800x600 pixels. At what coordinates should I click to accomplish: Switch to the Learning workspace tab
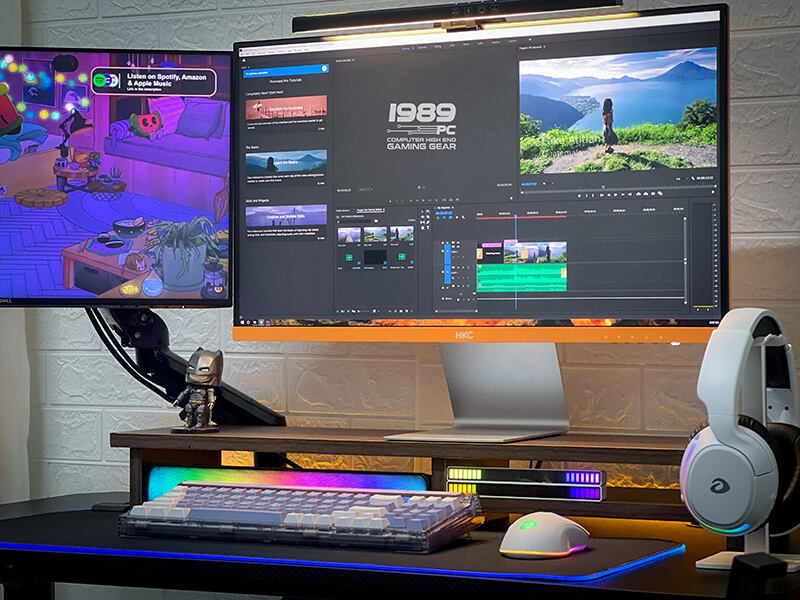[x=406, y=48]
